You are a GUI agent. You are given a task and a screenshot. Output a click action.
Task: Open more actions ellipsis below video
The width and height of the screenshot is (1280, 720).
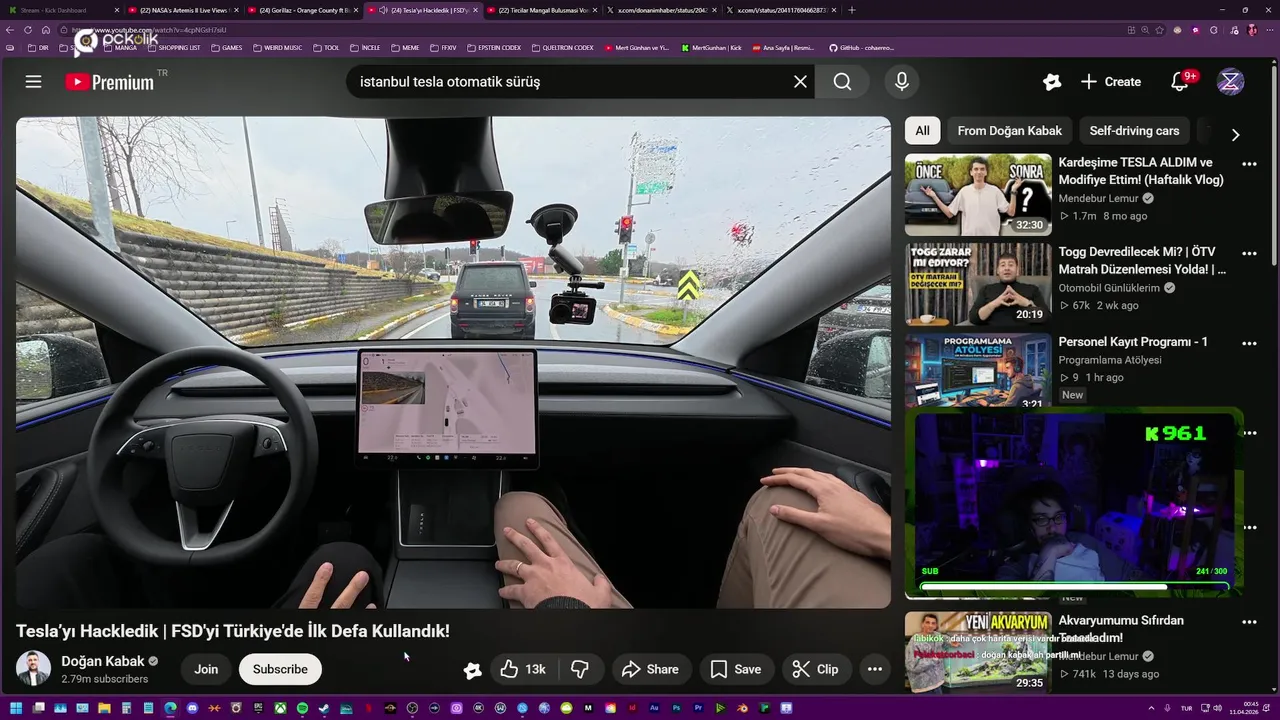tap(875, 669)
